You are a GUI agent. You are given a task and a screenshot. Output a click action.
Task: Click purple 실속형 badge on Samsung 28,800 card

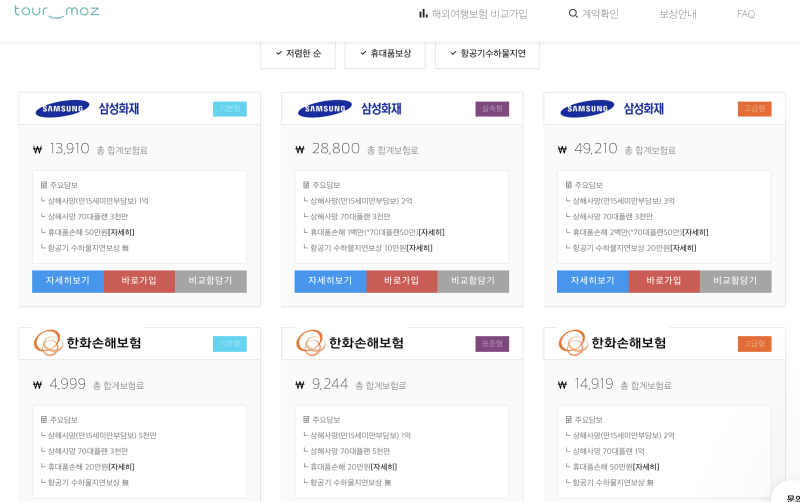pos(492,109)
